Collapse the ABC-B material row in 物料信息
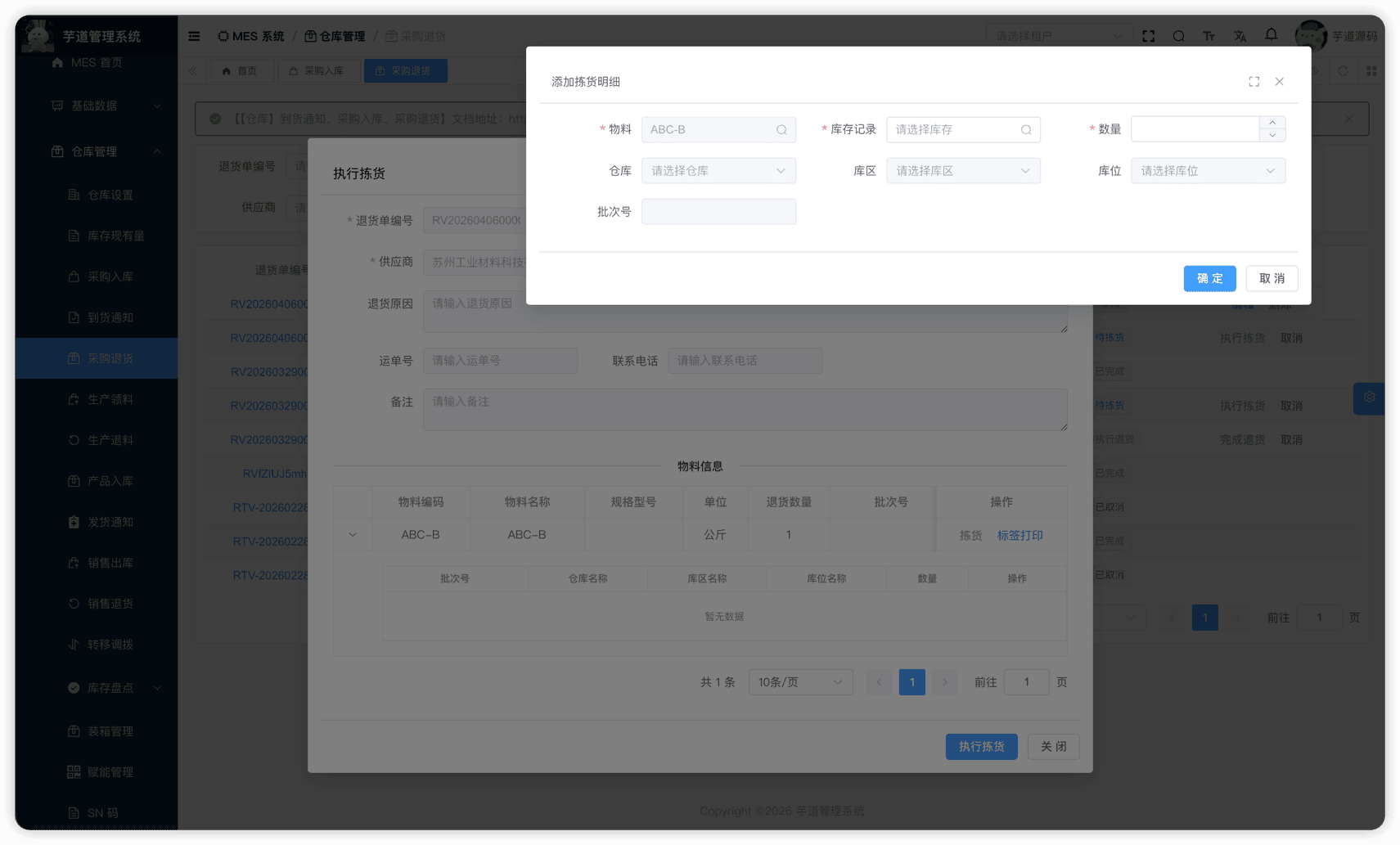 [353, 534]
